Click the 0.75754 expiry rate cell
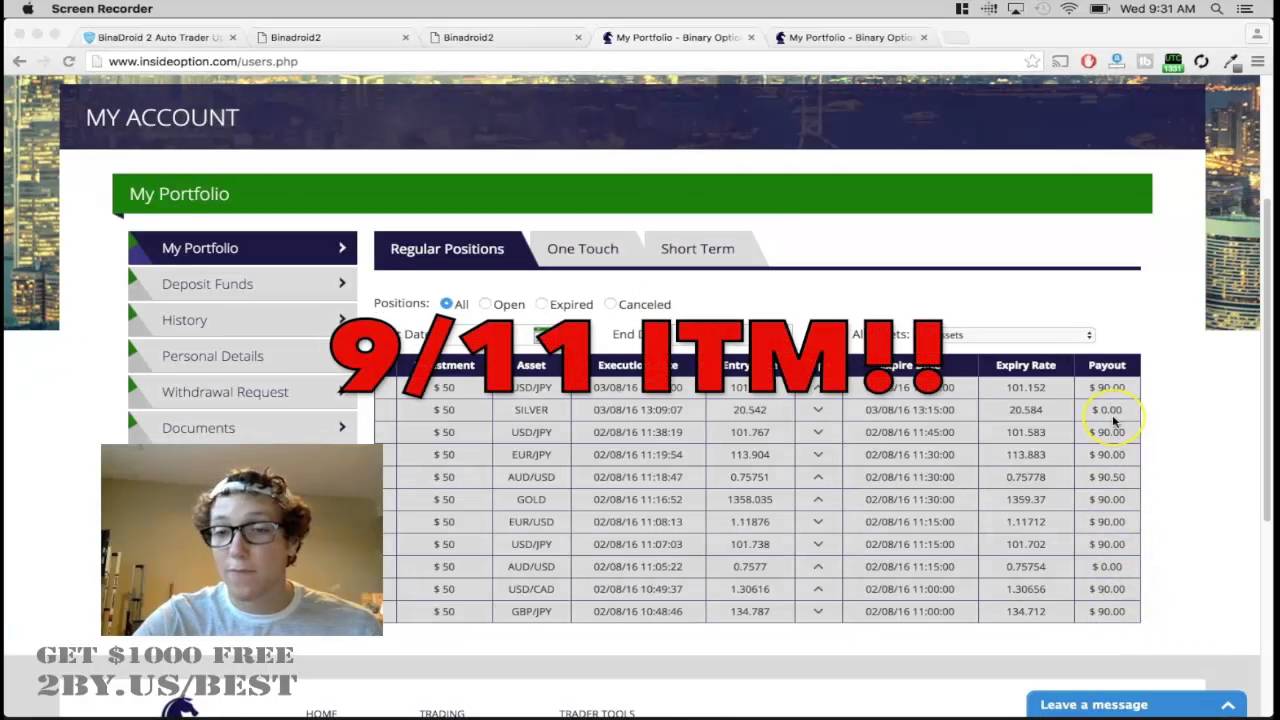 (x=1026, y=567)
